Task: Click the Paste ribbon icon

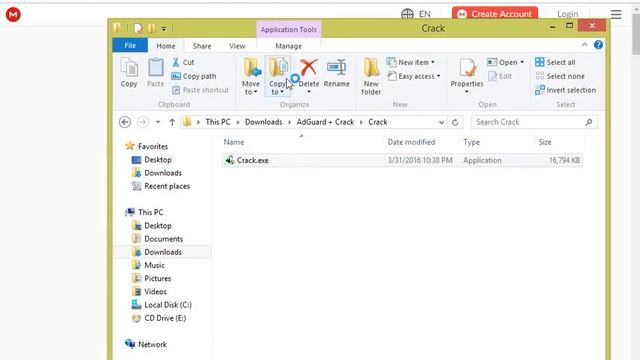Action: coord(156,73)
